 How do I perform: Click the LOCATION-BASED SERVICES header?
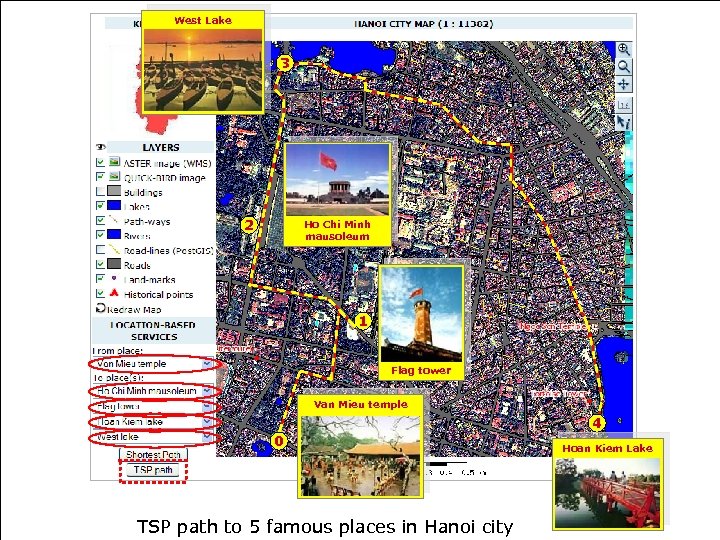pos(154,331)
